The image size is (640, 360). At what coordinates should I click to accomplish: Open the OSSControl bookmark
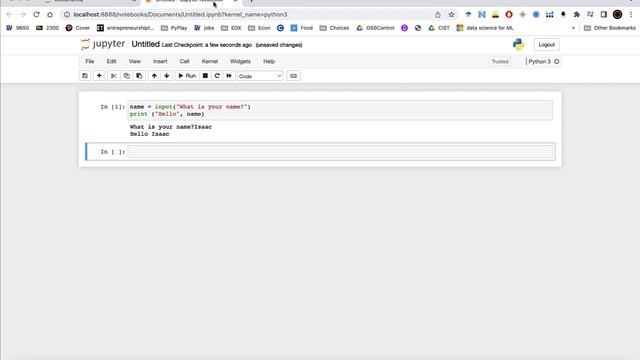[x=375, y=28]
